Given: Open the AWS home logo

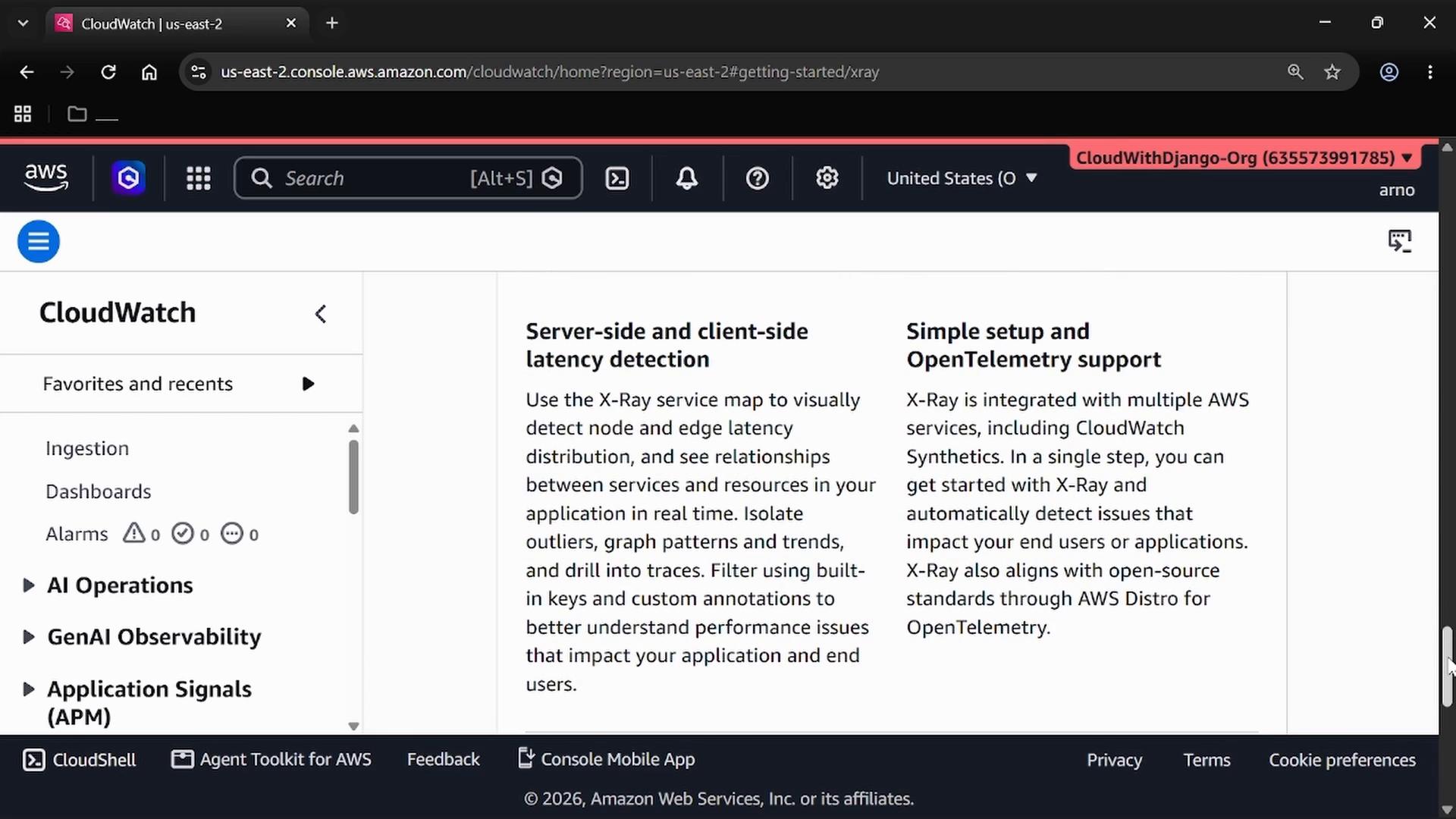Looking at the screenshot, I should pyautogui.click(x=46, y=177).
